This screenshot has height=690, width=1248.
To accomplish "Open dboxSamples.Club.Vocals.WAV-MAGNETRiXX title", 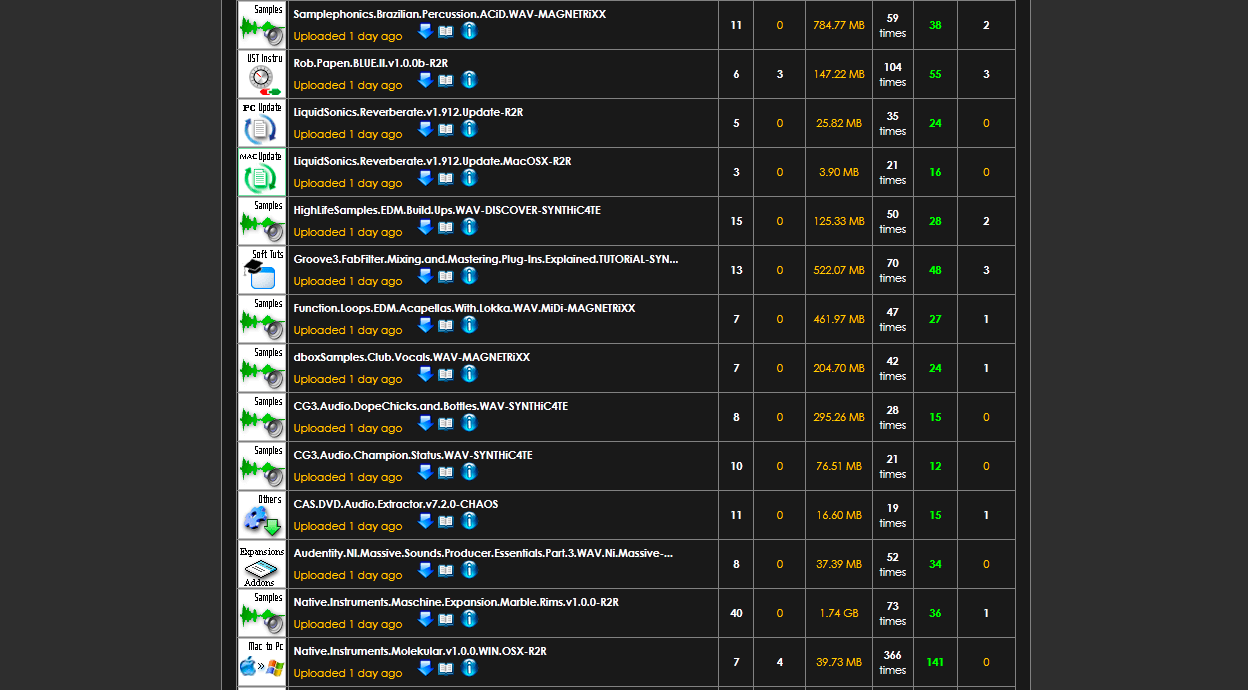I will 412,357.
